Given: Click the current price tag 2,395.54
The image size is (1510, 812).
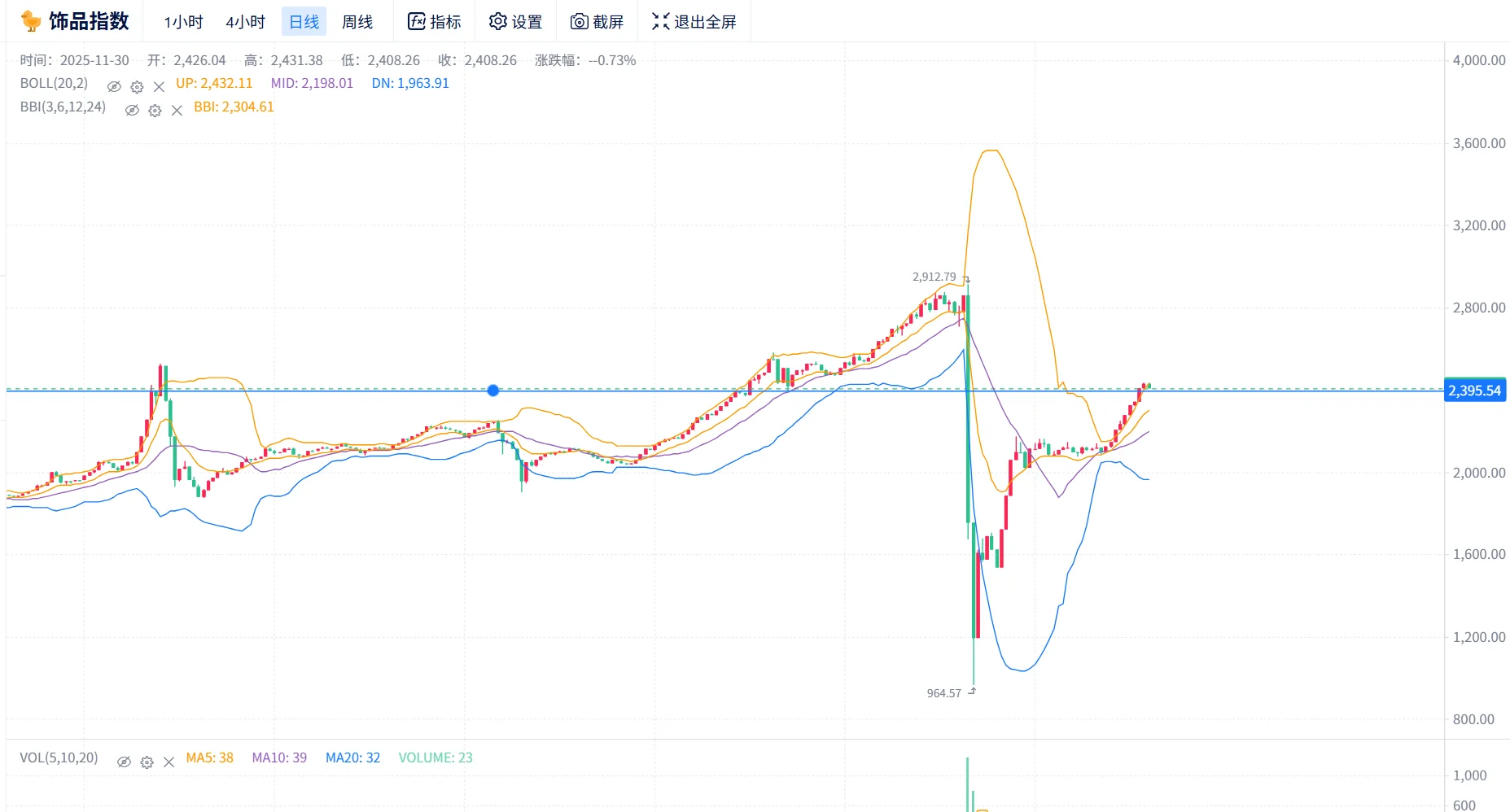Looking at the screenshot, I should [1475, 391].
